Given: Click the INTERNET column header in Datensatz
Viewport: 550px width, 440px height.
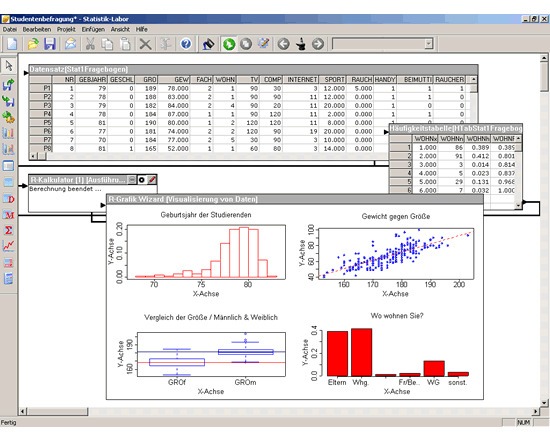Looking at the screenshot, I should point(302,80).
